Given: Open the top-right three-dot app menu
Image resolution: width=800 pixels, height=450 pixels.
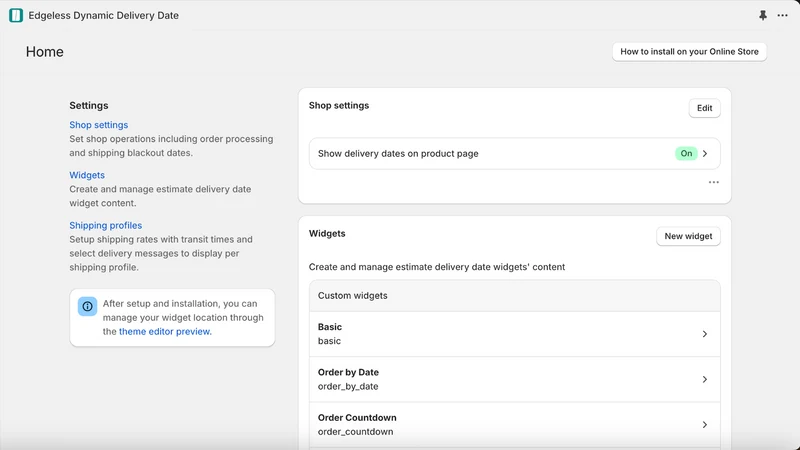Looking at the screenshot, I should 782,15.
